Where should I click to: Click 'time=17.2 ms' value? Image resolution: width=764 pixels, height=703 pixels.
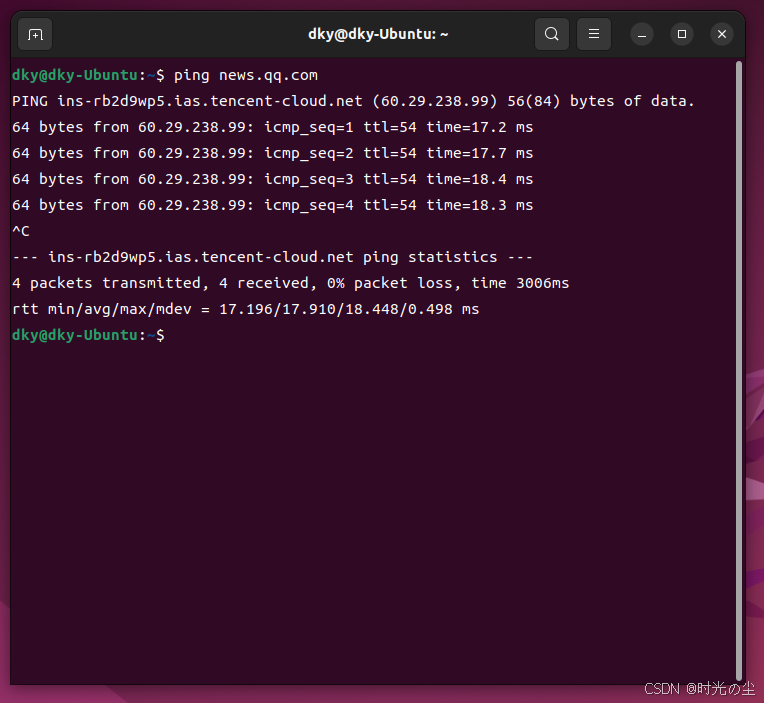(x=480, y=127)
